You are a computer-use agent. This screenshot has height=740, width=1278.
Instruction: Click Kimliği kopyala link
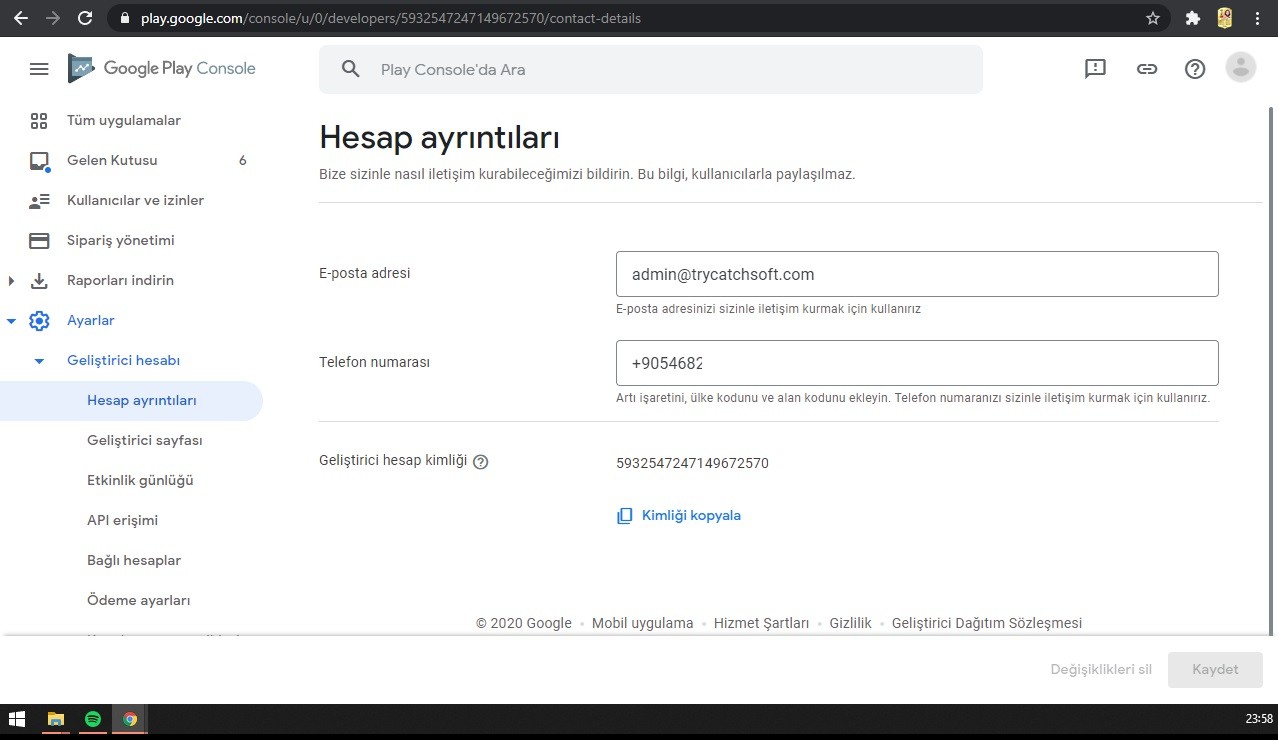tap(691, 516)
